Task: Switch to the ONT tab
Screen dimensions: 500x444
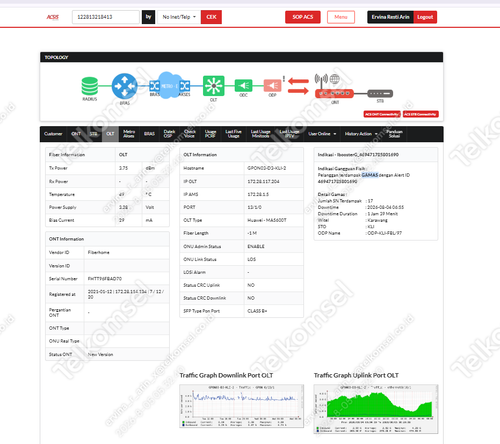Action: coord(76,134)
